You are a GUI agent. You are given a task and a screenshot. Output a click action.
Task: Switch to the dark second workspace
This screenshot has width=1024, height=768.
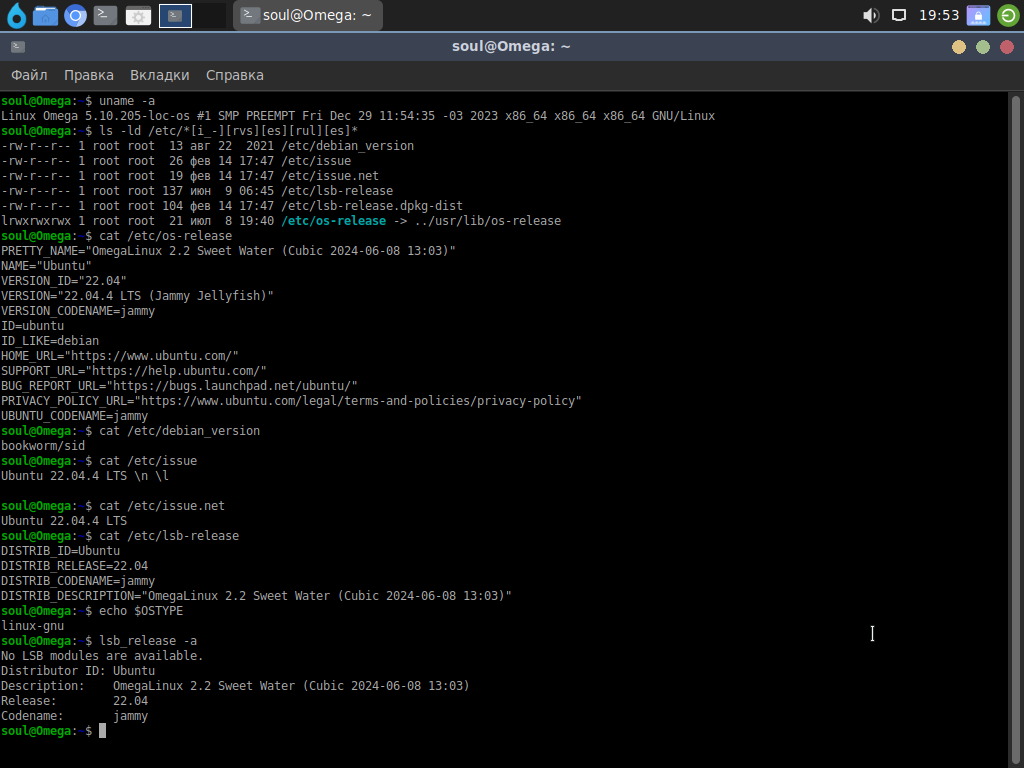click(210, 16)
